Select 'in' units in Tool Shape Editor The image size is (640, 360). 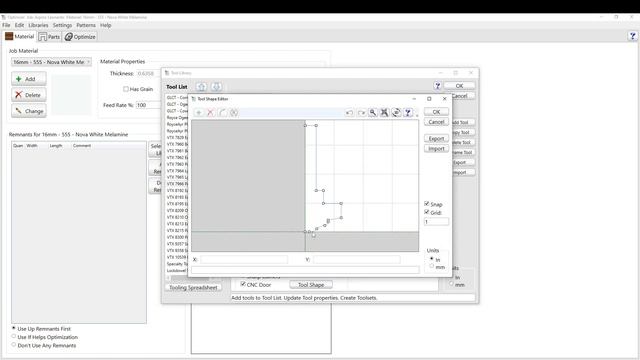click(432, 259)
